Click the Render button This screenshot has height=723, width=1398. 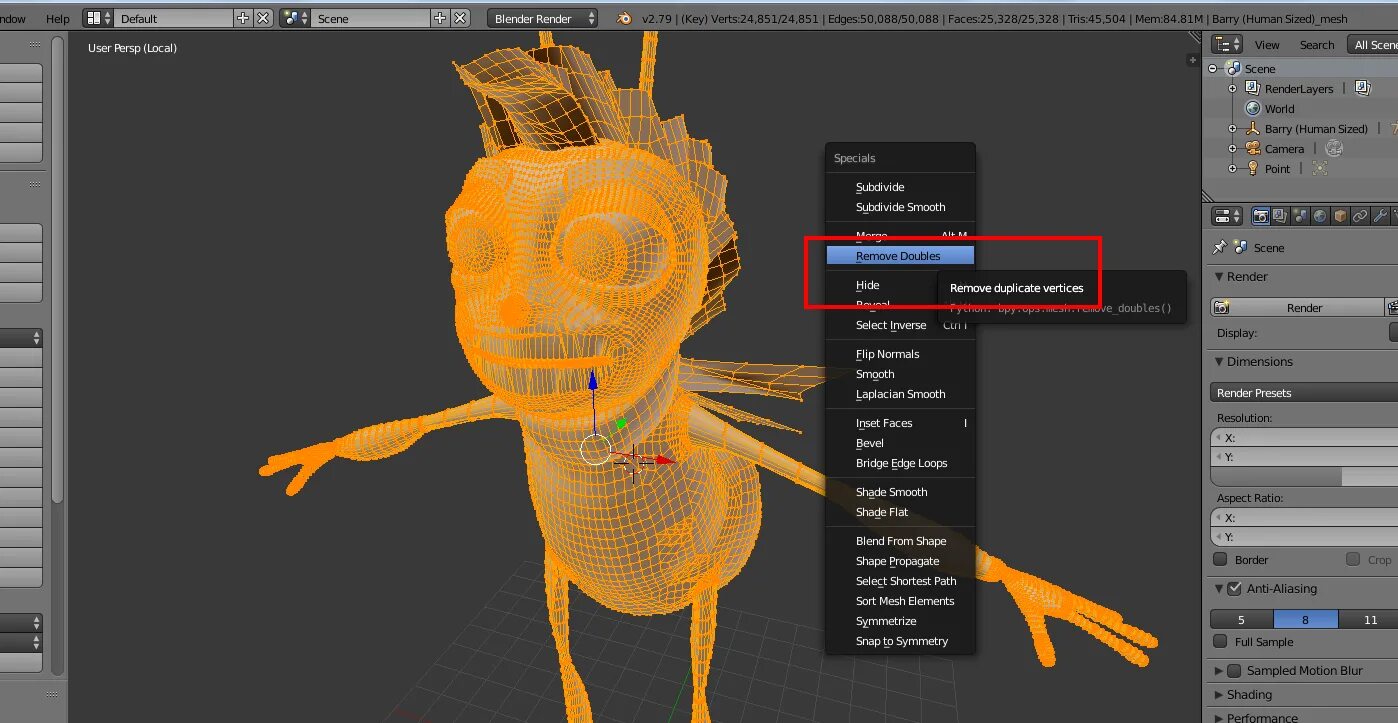tap(1297, 307)
